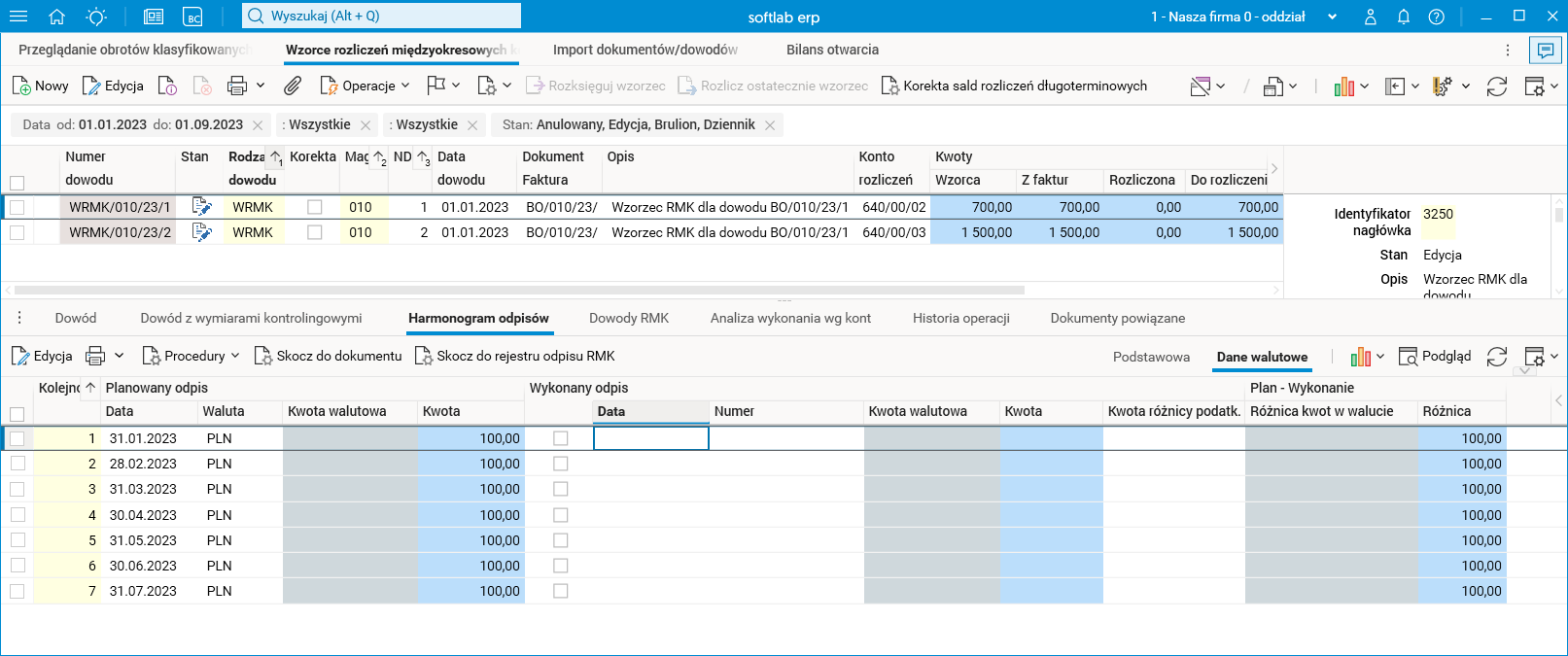Open the hamburger main menu
Screen dimensions: 1568x656
click(x=18, y=17)
